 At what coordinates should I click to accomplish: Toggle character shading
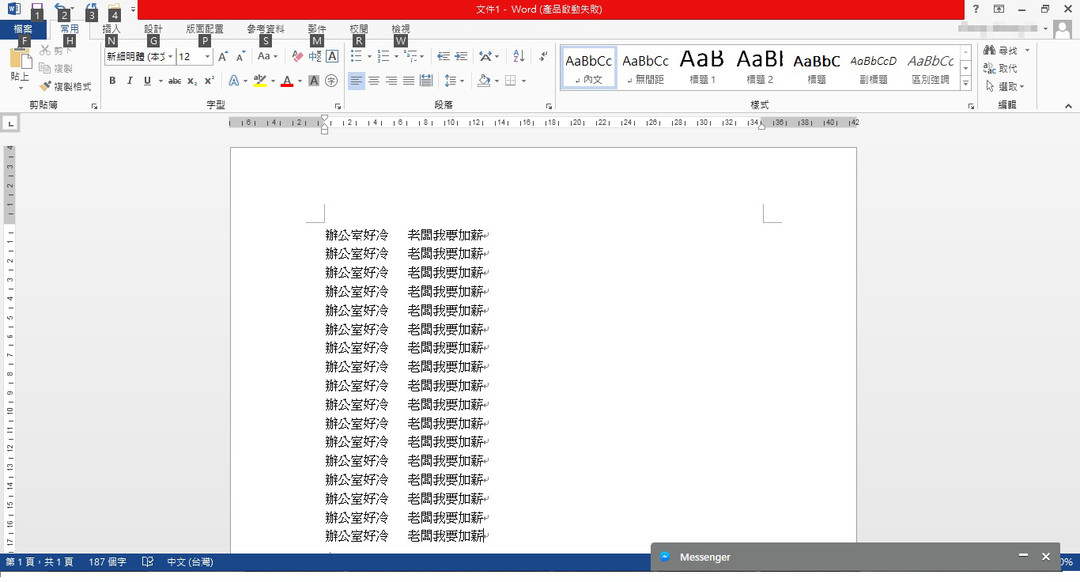(313, 81)
